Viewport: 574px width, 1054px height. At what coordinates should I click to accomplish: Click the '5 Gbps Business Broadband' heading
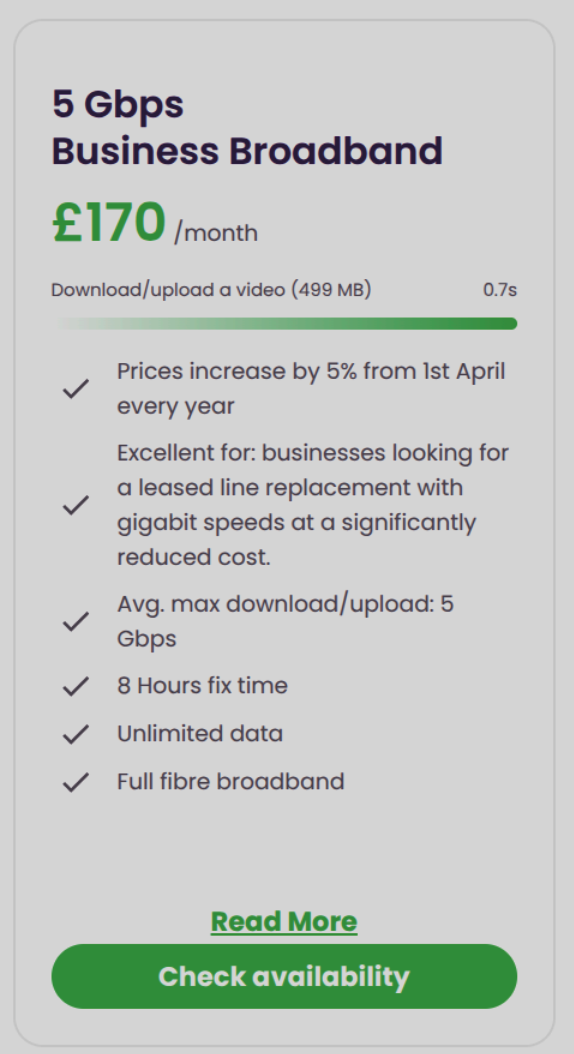(x=247, y=127)
